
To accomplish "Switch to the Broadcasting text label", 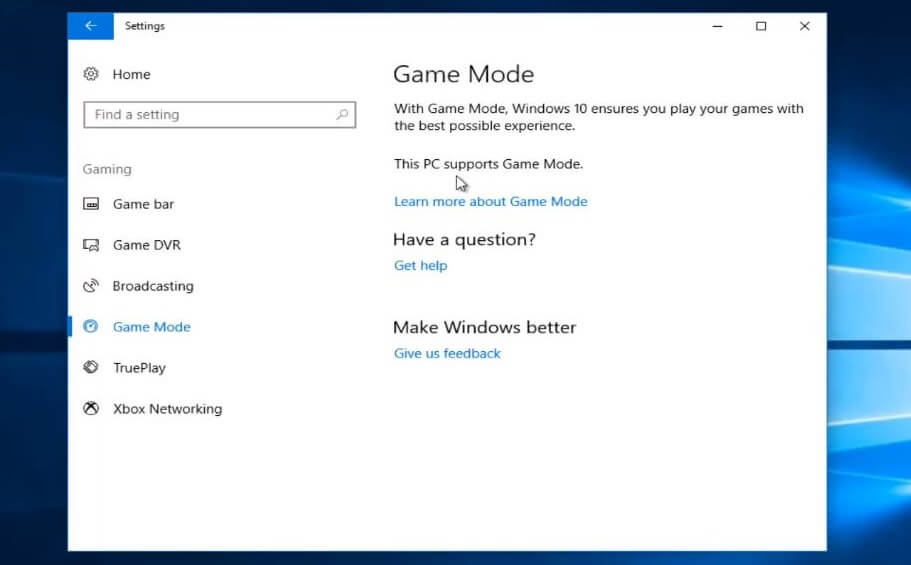I will pyautogui.click(x=153, y=286).
